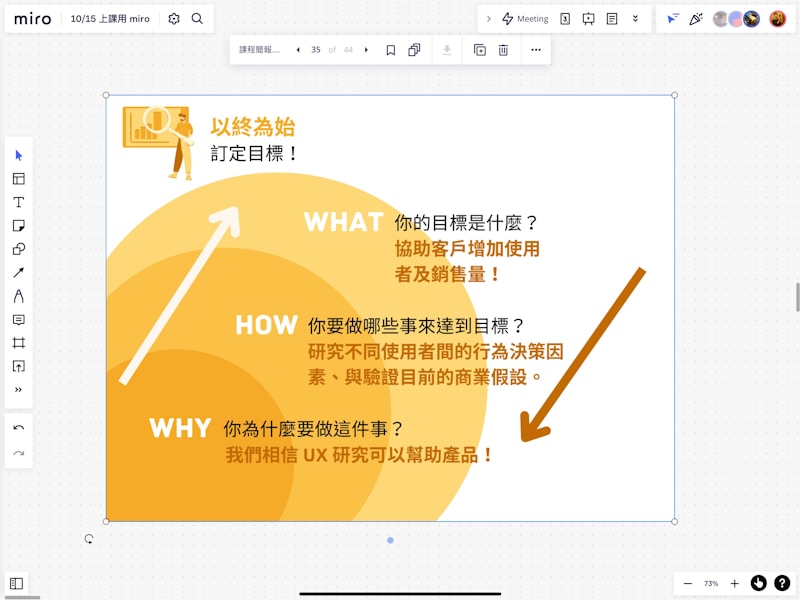This screenshot has width=800, height=600.
Task: Open the board search magnifier
Action: [197, 19]
